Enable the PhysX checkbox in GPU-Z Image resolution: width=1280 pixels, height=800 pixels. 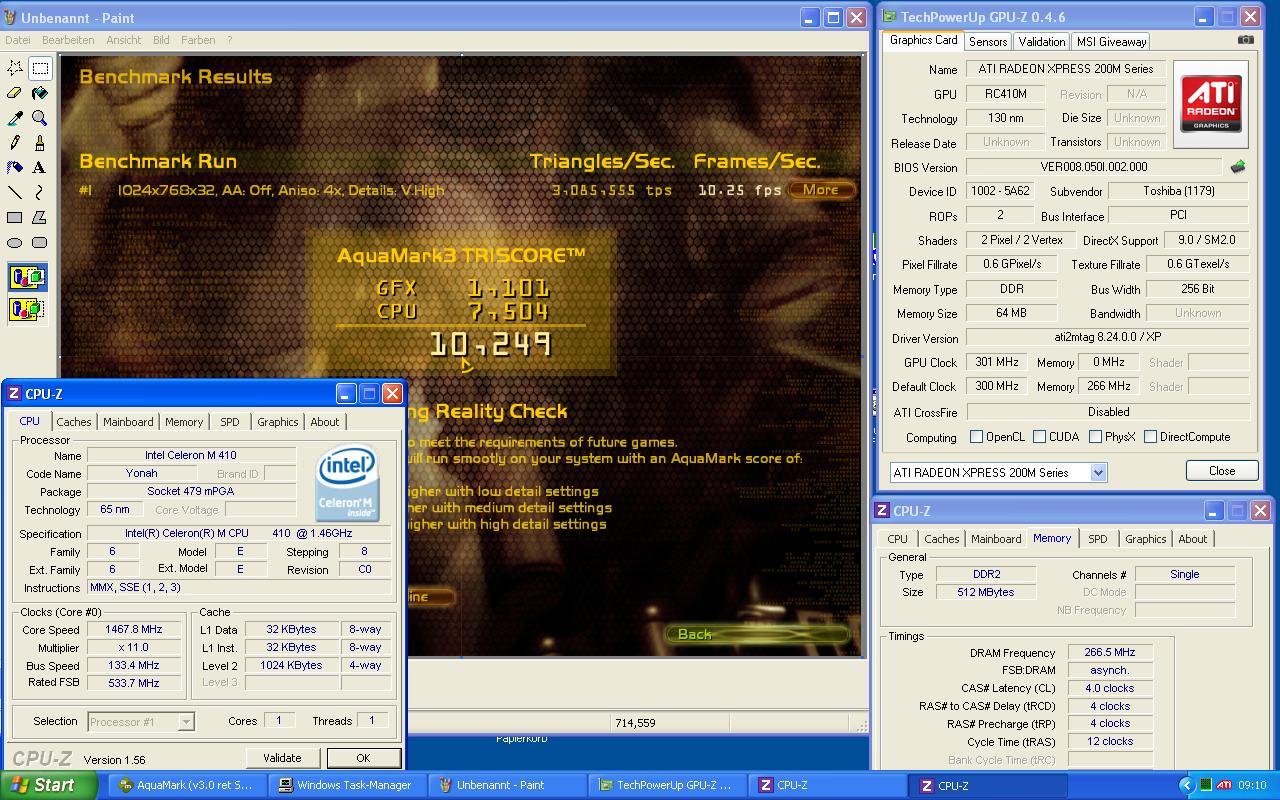pos(1095,437)
